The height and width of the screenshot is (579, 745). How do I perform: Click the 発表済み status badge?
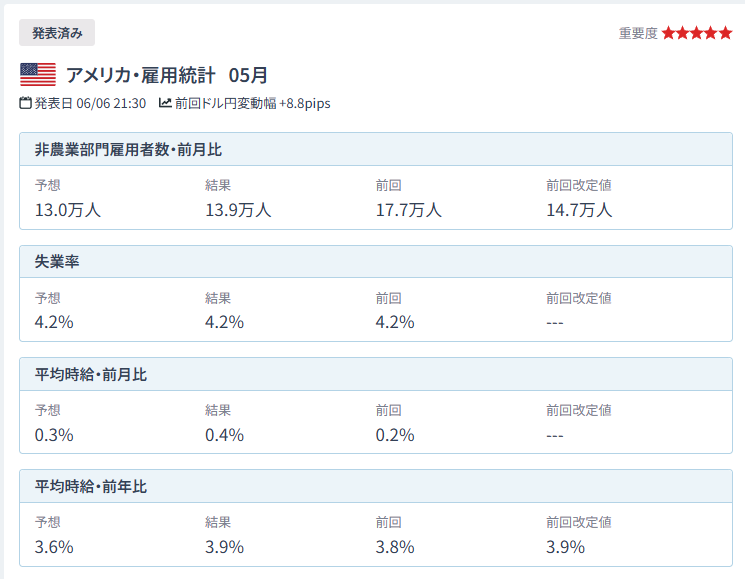click(x=57, y=33)
